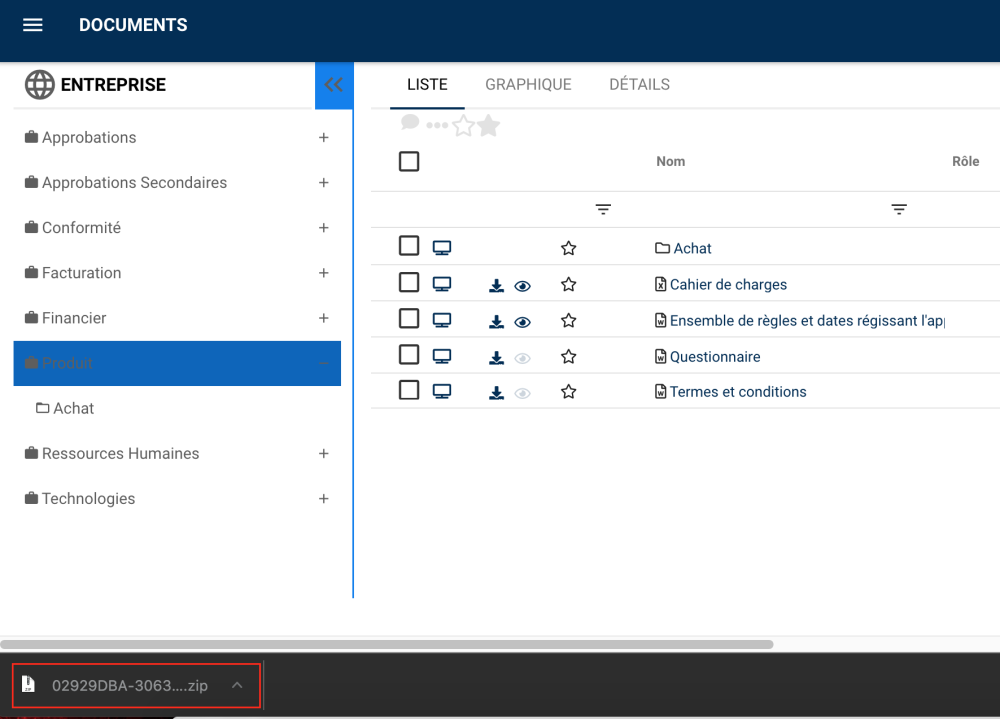Select Conformité in the sidebar
This screenshot has height=719, width=1000.
[81, 228]
